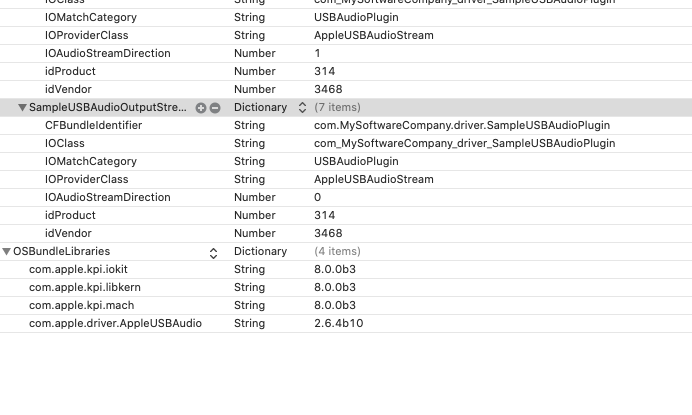Click the String type on the com.apple.kpi.iokit row

(x=249, y=269)
